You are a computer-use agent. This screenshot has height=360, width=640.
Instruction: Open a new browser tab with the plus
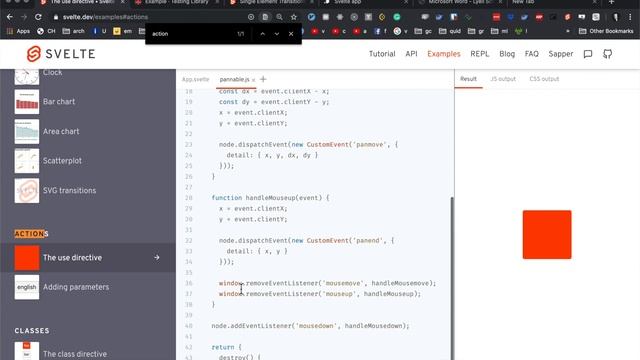pyautogui.click(x=611, y=2)
